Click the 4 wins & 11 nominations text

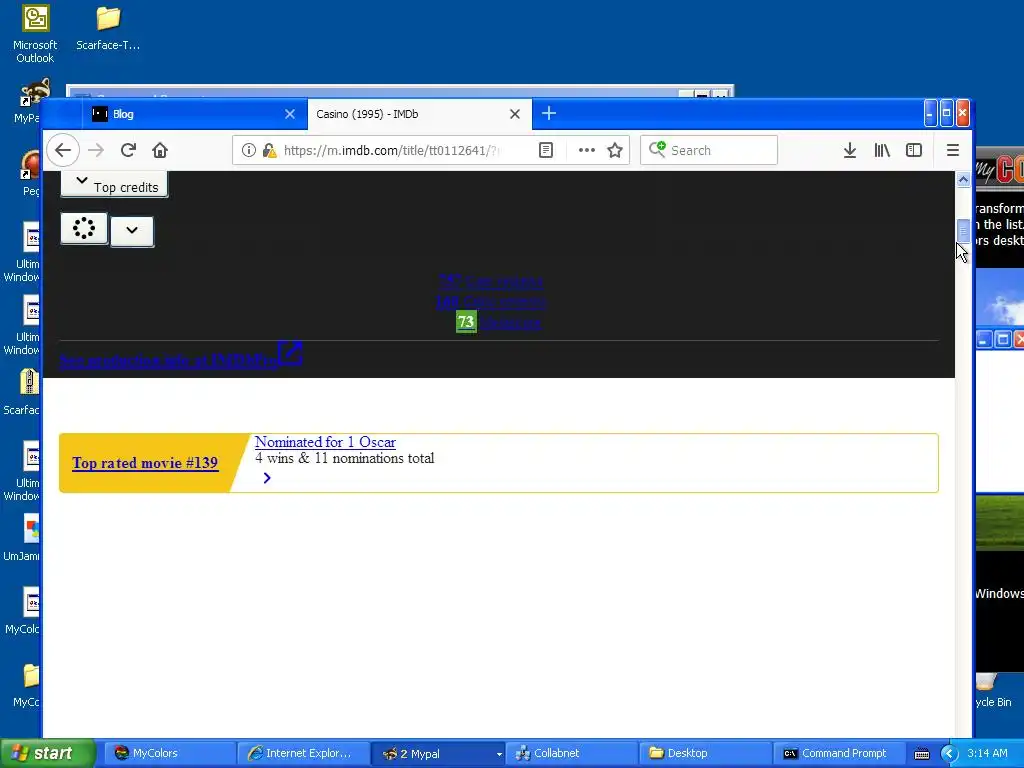coord(344,458)
